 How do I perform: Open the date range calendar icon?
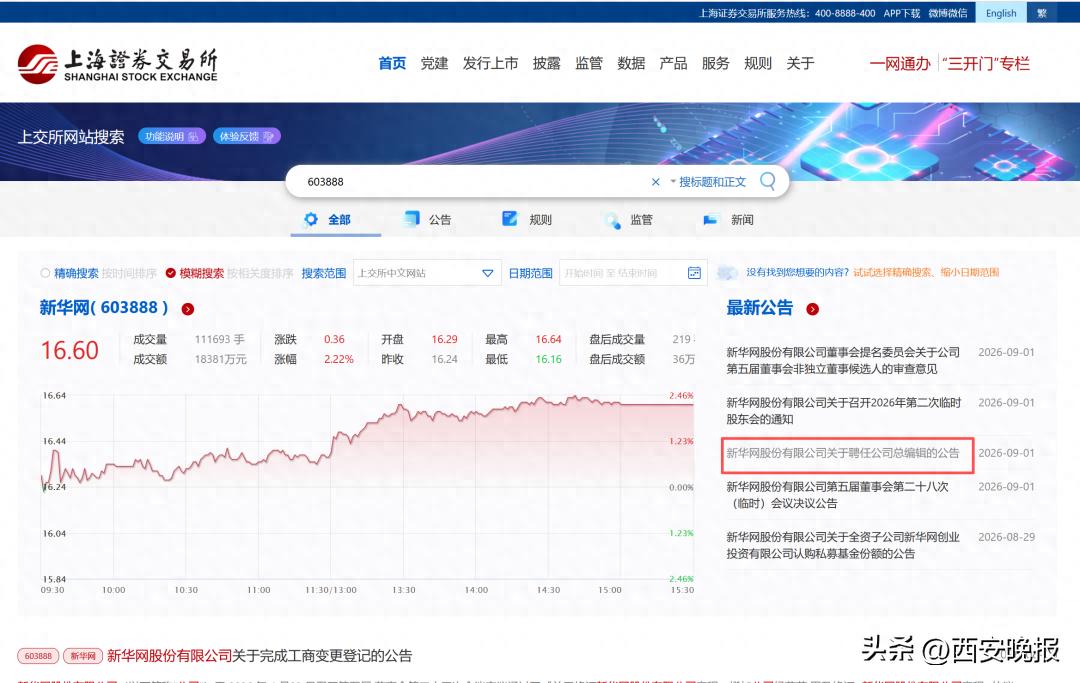click(694, 273)
